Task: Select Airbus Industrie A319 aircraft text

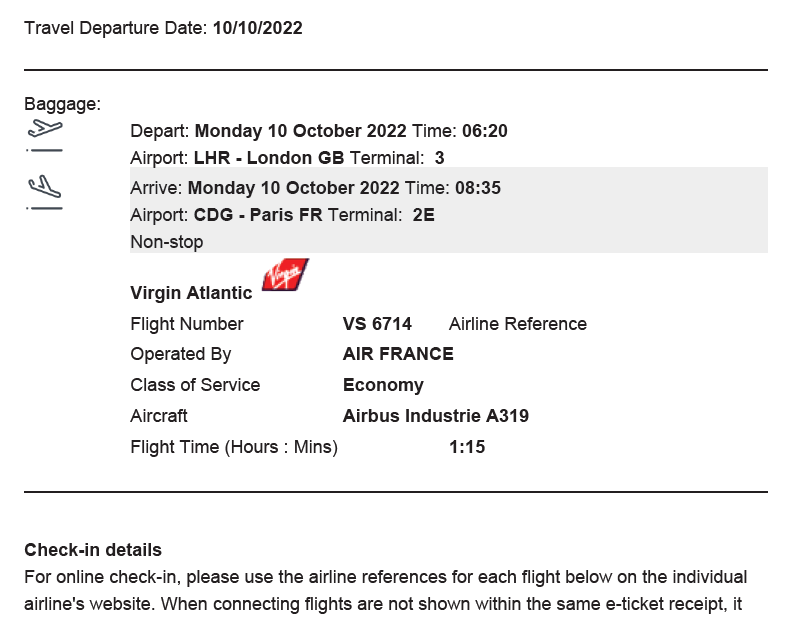Action: [436, 416]
